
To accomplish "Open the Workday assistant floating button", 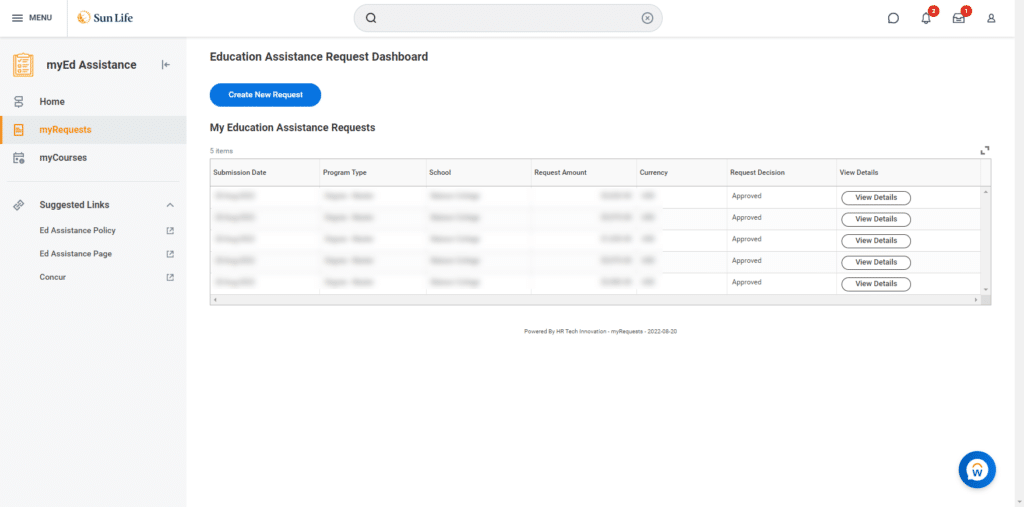I will tap(977, 469).
